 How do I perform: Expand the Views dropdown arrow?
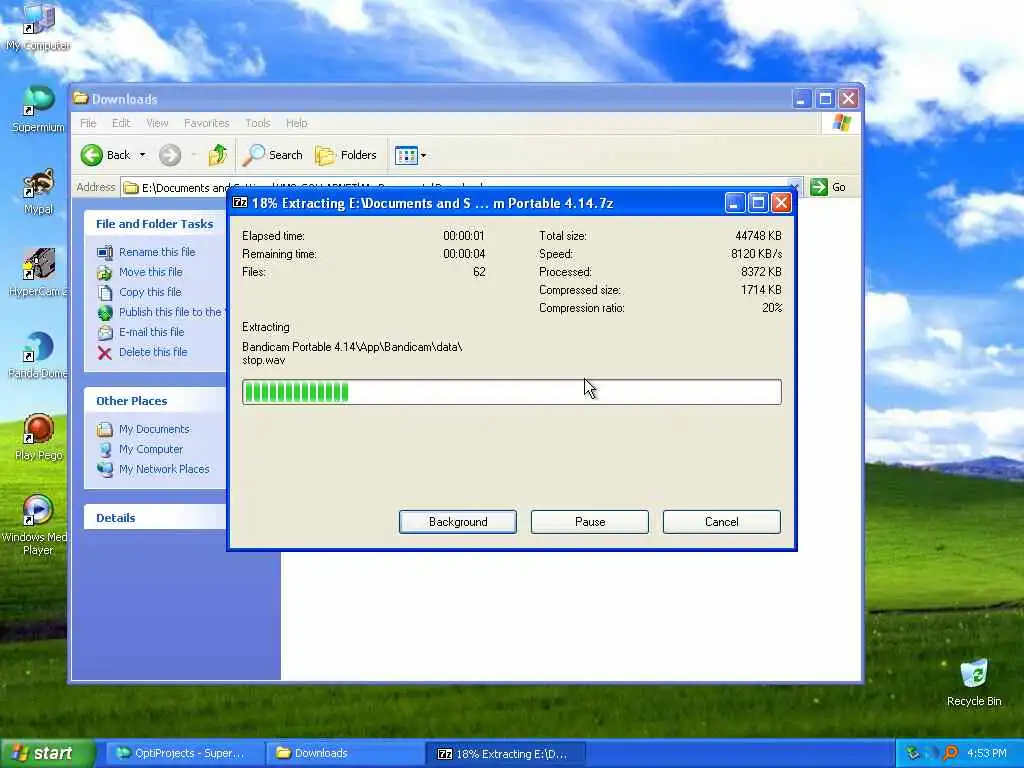tap(423, 155)
